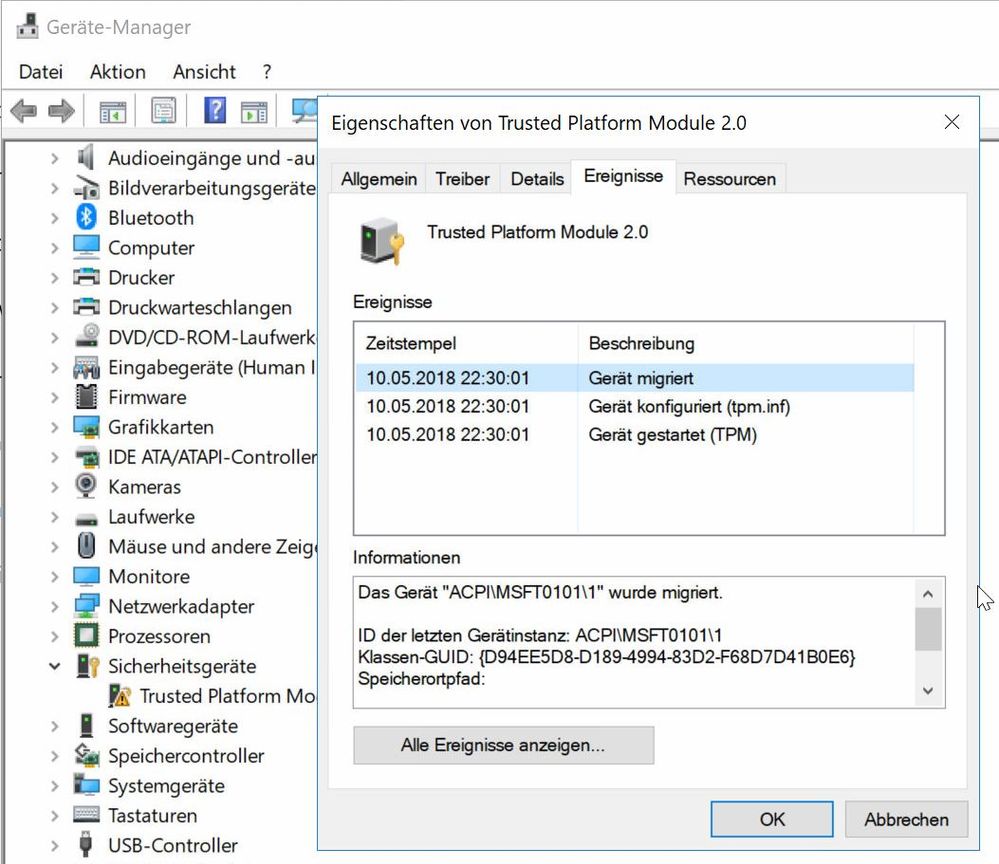
Task: Select Trusted Platform Module warning icon
Action: tap(120, 696)
